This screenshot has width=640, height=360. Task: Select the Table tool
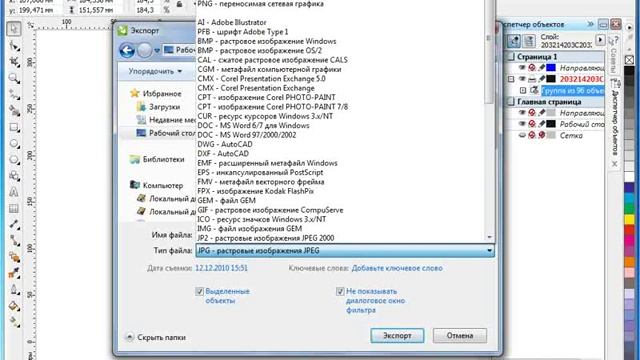14,208
